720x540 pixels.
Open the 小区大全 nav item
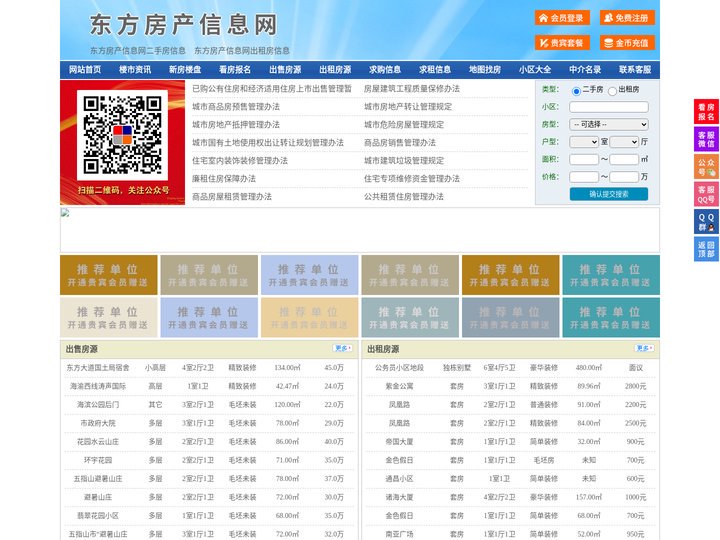[x=535, y=70]
